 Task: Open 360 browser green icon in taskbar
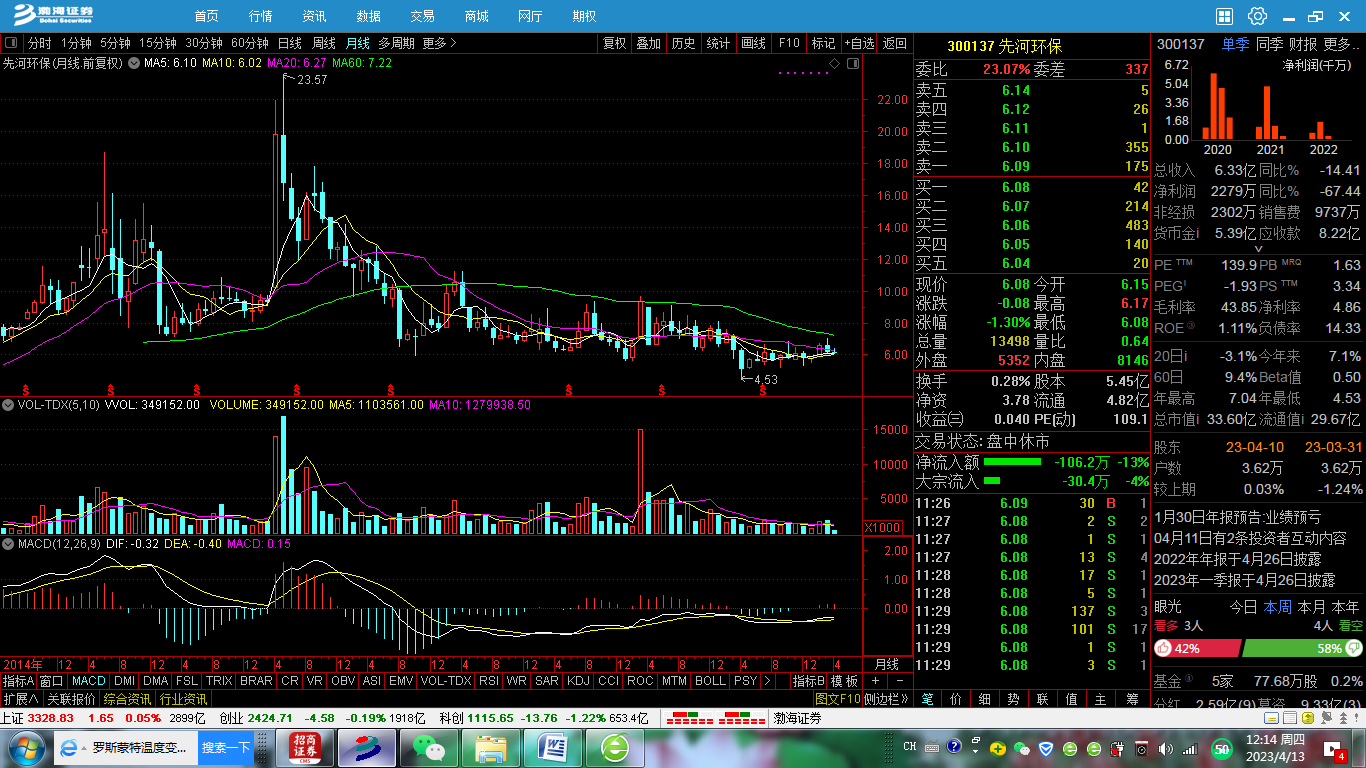615,747
